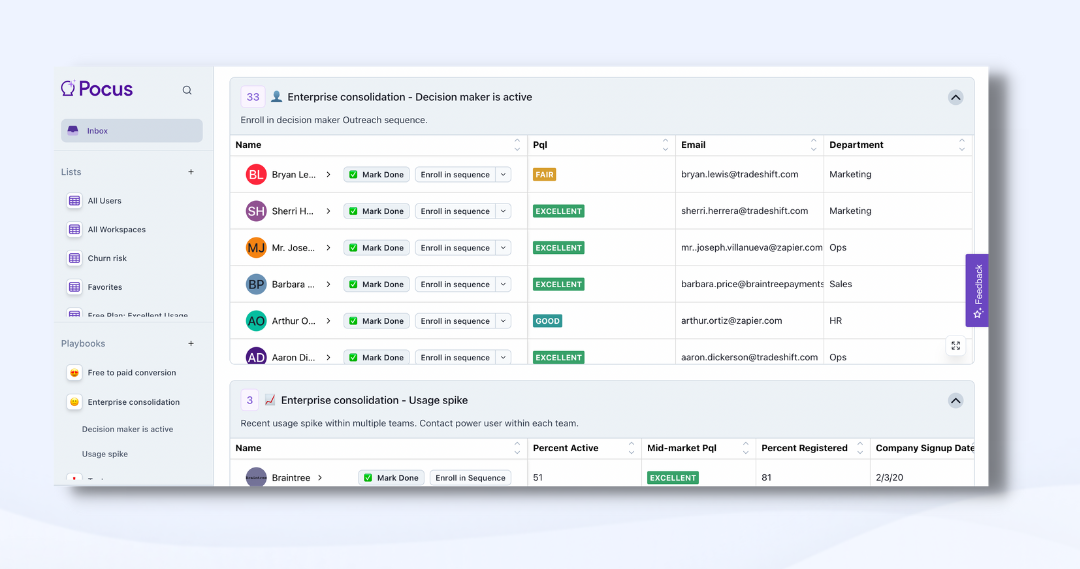
Task: Open the sidebar search icon
Action: [187, 90]
